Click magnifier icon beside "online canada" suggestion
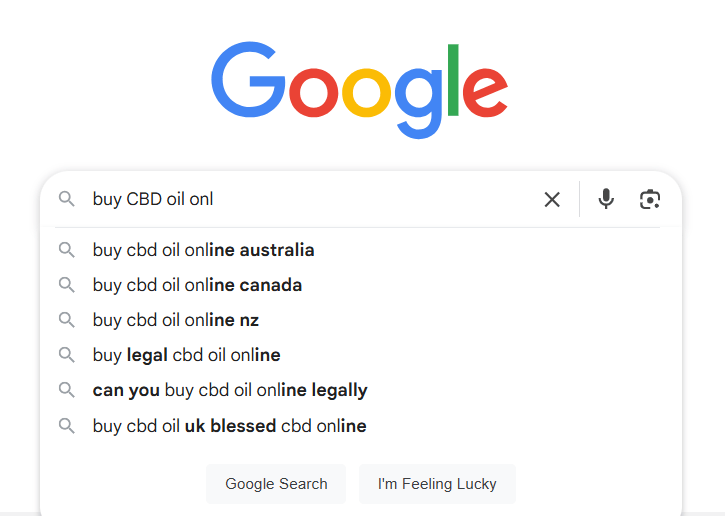 [x=67, y=285]
